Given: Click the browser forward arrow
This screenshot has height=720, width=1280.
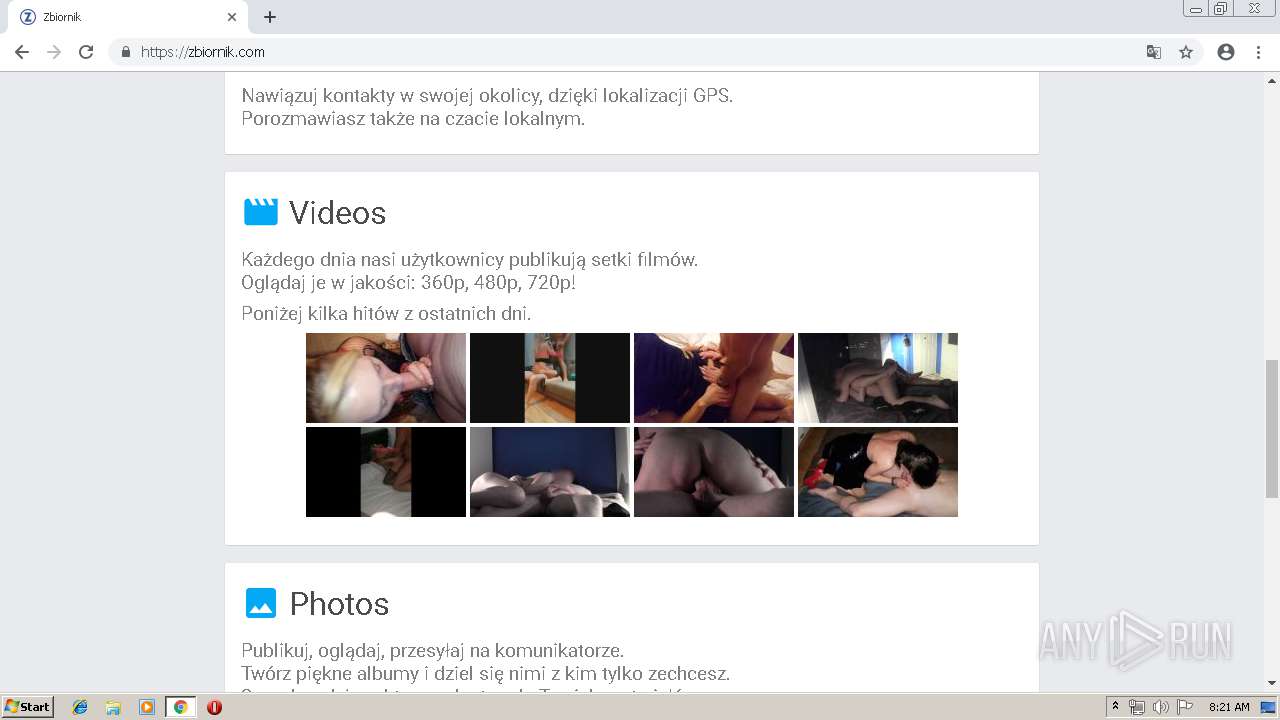Looking at the screenshot, I should (x=54, y=52).
